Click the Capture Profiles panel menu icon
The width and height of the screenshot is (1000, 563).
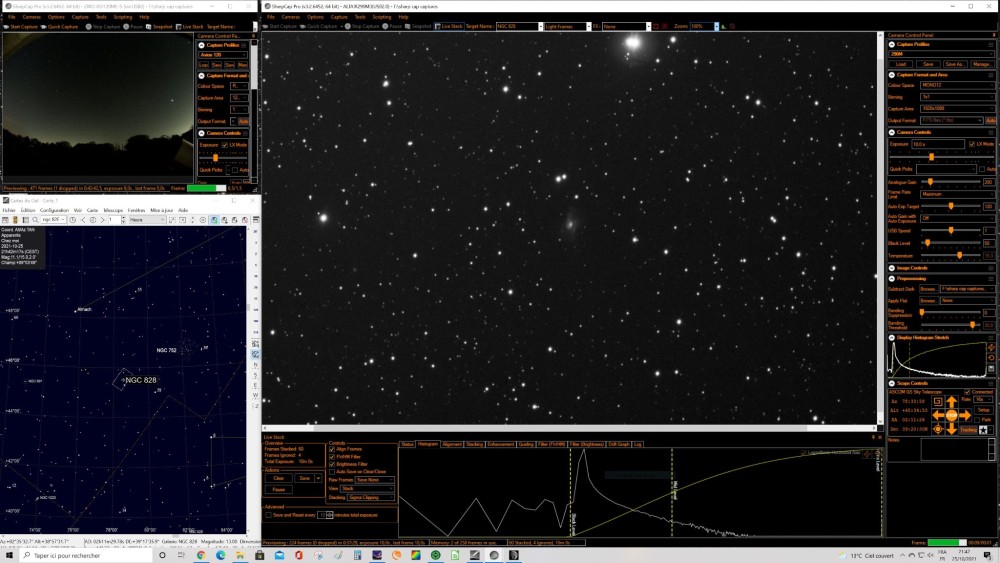[990, 45]
